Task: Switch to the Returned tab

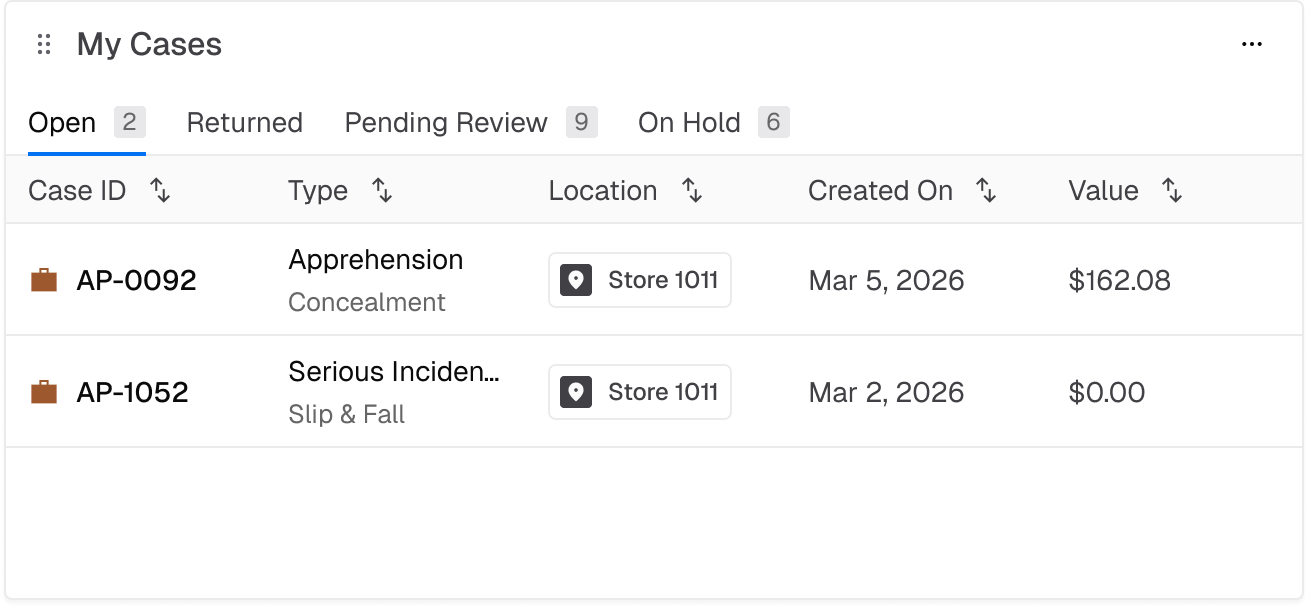Action: tap(245, 123)
